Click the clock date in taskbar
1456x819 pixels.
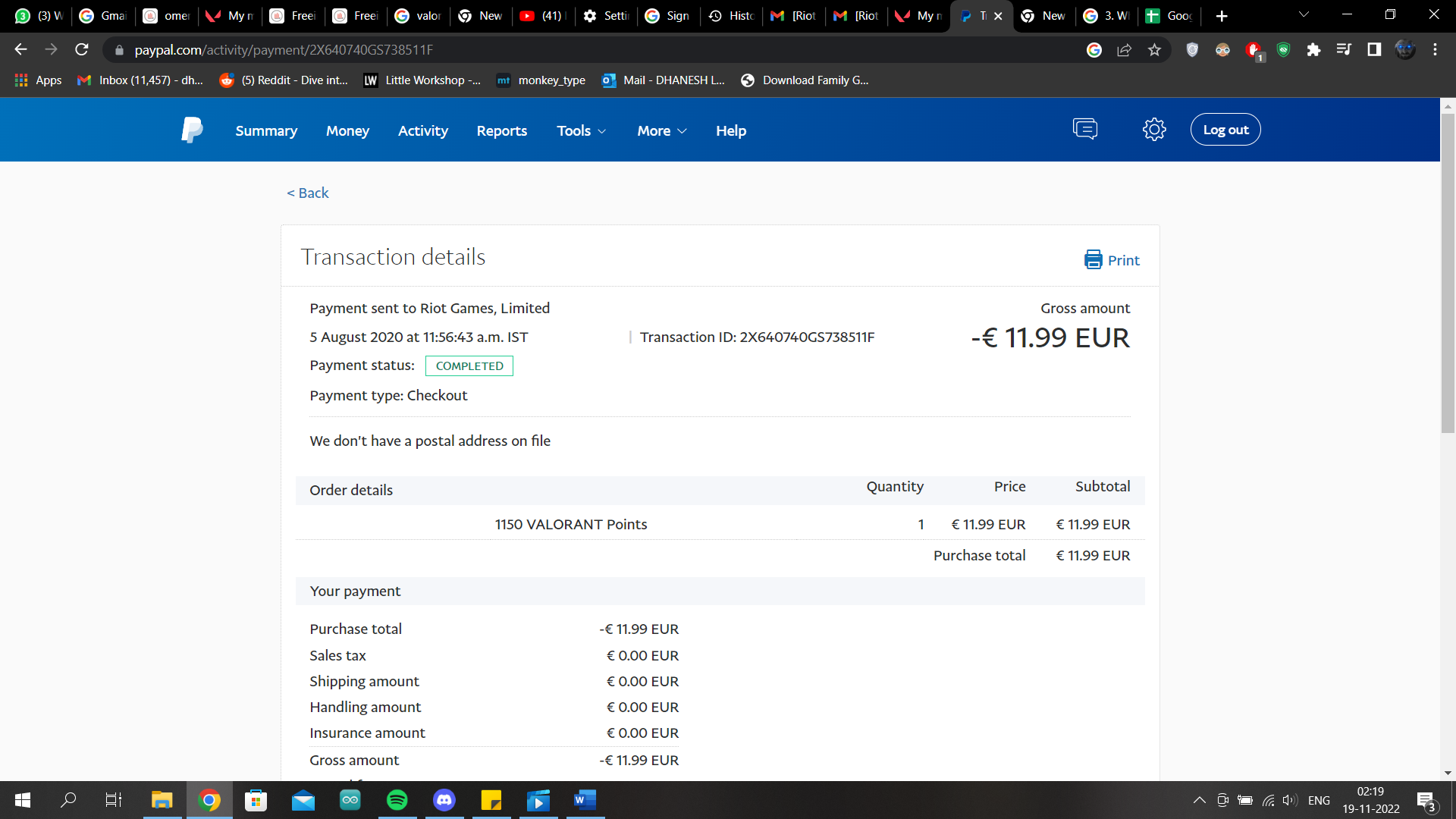1371,800
